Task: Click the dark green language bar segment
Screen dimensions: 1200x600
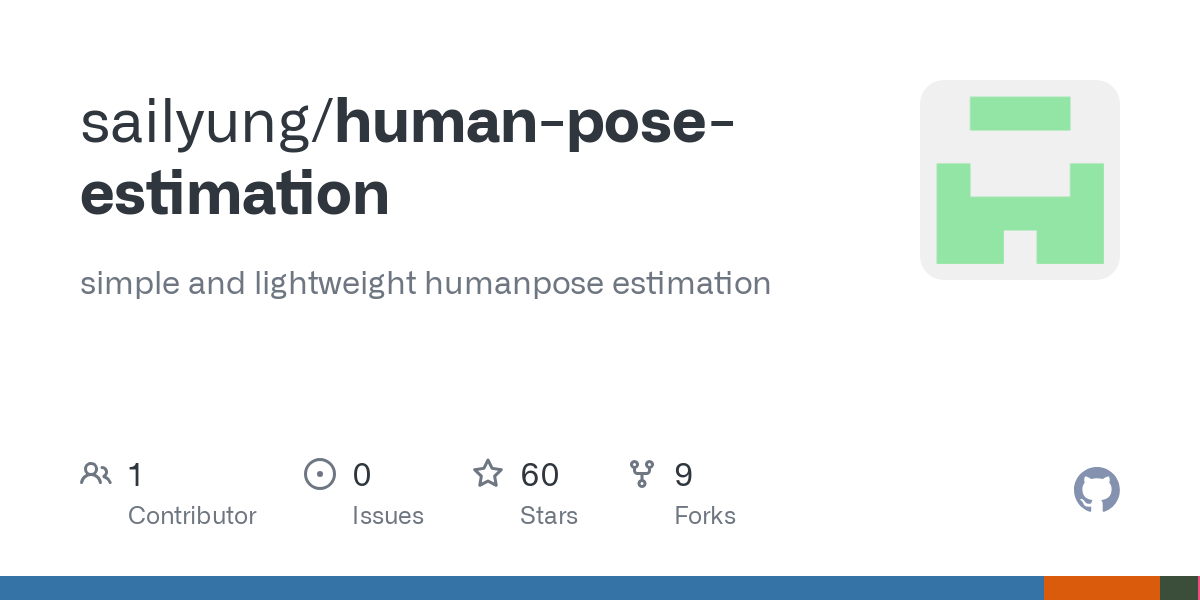Action: (x=1178, y=588)
